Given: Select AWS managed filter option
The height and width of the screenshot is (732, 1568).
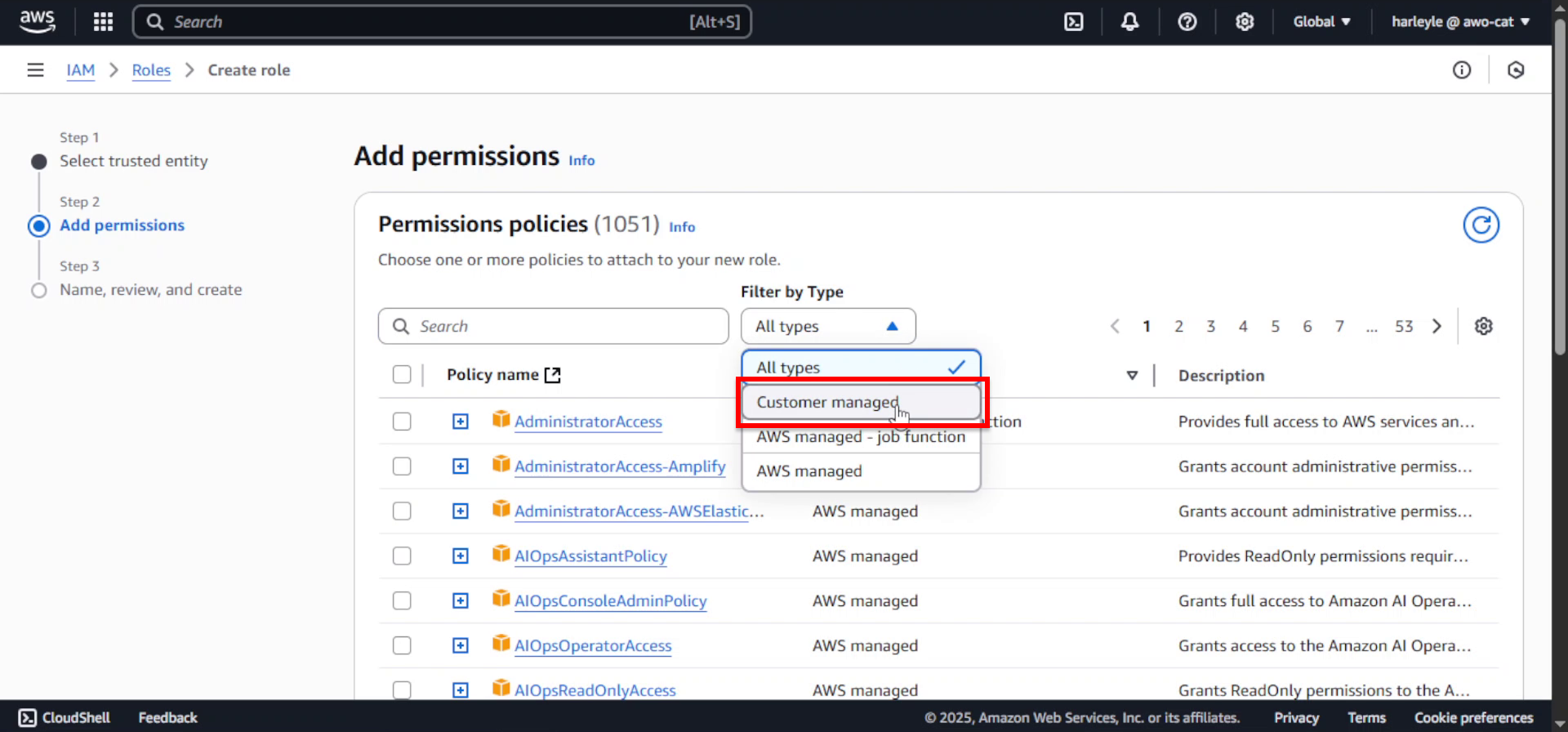Looking at the screenshot, I should click(861, 471).
